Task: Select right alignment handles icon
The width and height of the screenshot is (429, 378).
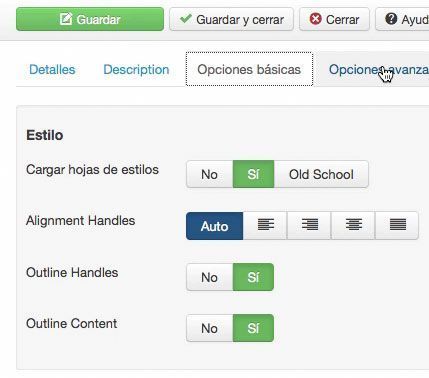Action: tap(309, 226)
